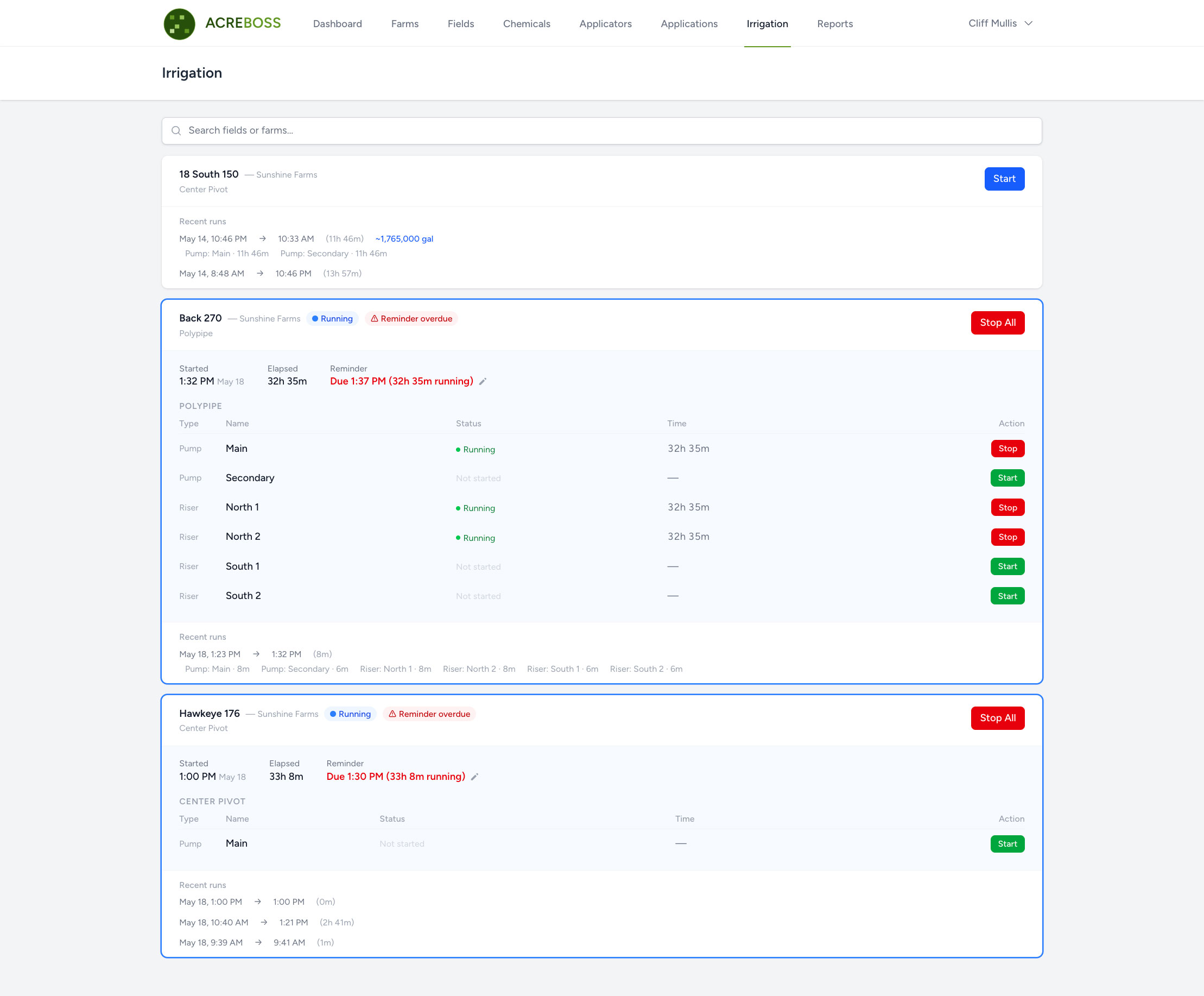1204x996 pixels.
Task: Click the 18 South 150 field name
Action: pos(208,174)
